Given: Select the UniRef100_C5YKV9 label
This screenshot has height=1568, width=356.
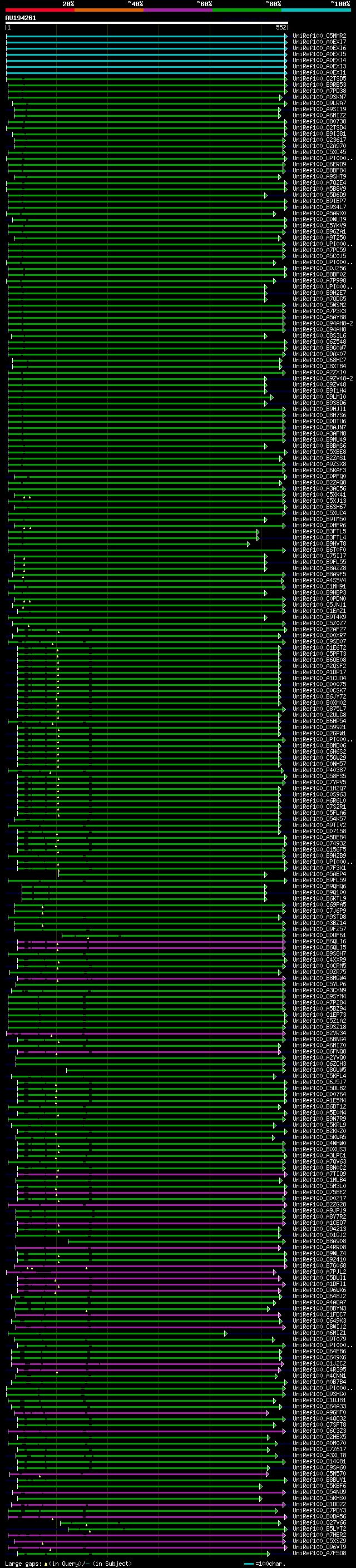Looking at the screenshot, I should click(x=319, y=226).
